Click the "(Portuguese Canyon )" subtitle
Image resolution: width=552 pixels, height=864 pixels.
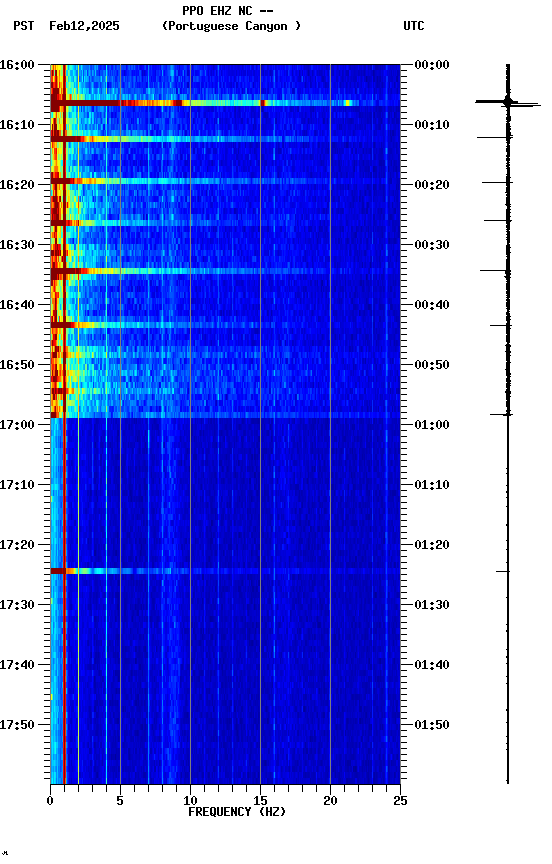click(231, 26)
